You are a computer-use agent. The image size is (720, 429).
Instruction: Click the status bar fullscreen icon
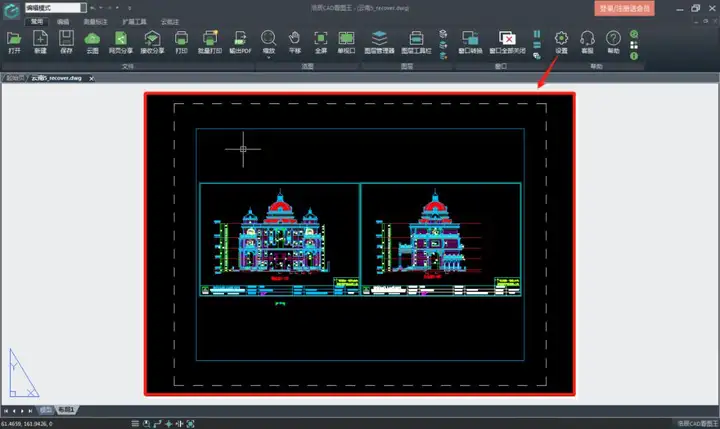[190, 423]
